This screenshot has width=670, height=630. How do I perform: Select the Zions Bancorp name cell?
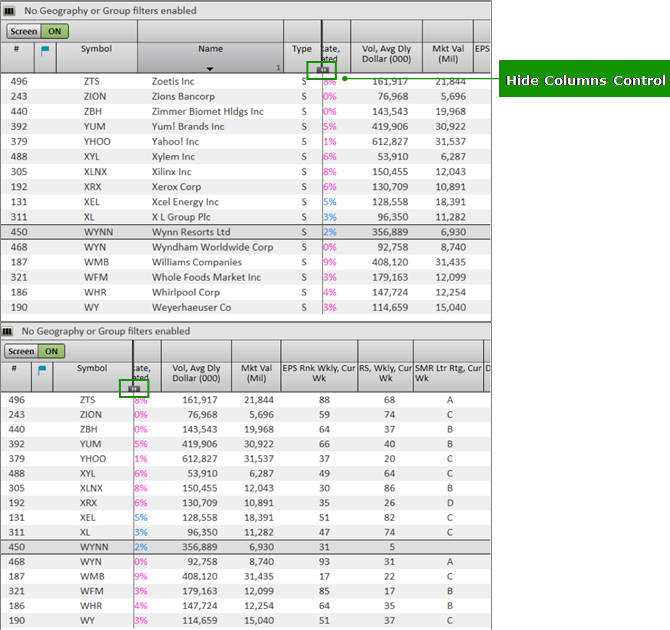[183, 97]
